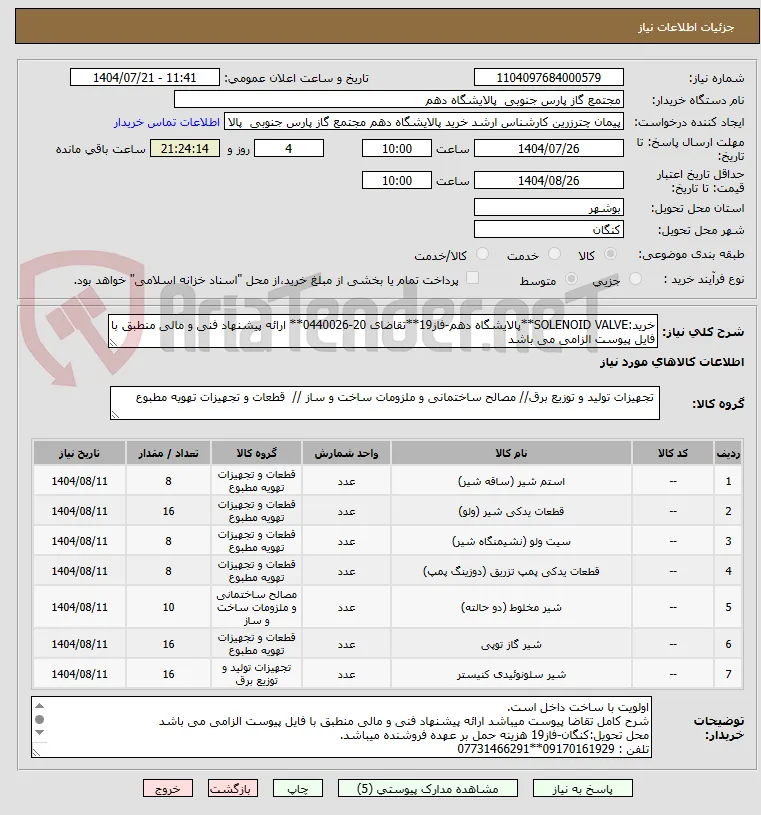
Task: Click item name قطعات یدکی شیر (ولو)
Action: pos(511,511)
